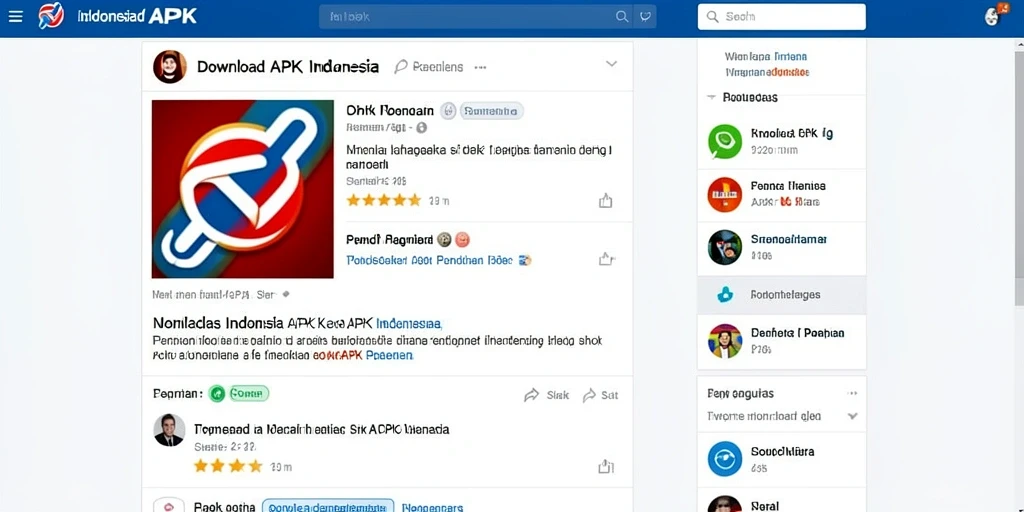Image resolution: width=1024 pixels, height=512 pixels.
Task: Click the blue round Soupdlfiura icon
Action: 725,458
